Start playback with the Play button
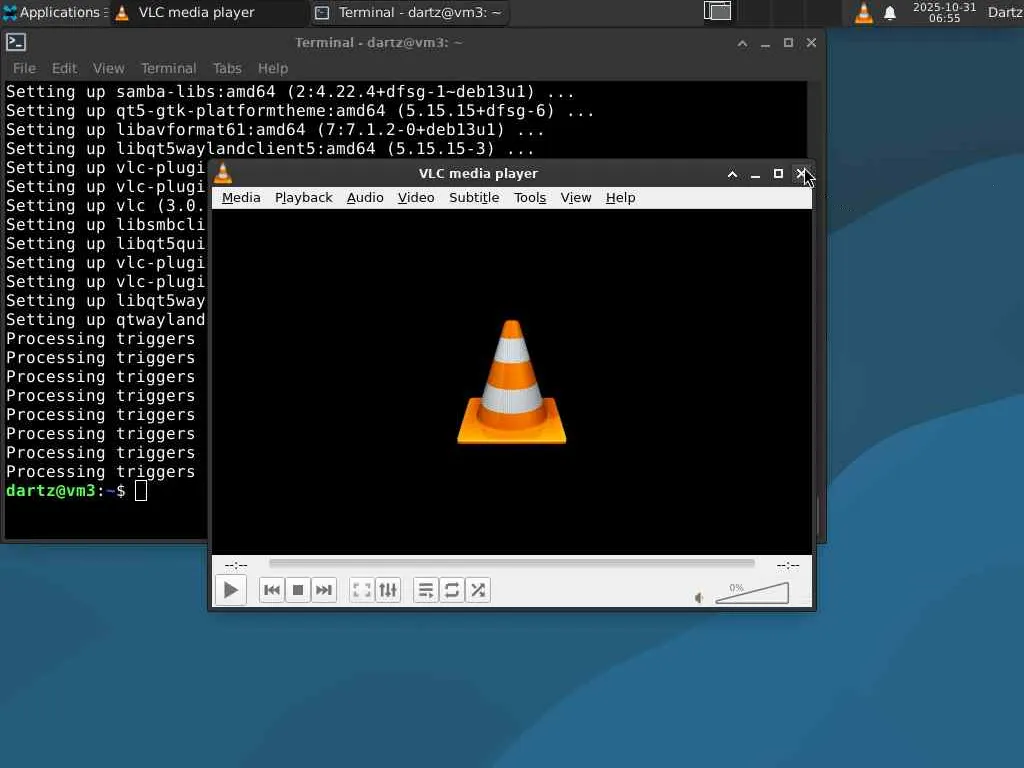The height and width of the screenshot is (768, 1024). point(231,590)
